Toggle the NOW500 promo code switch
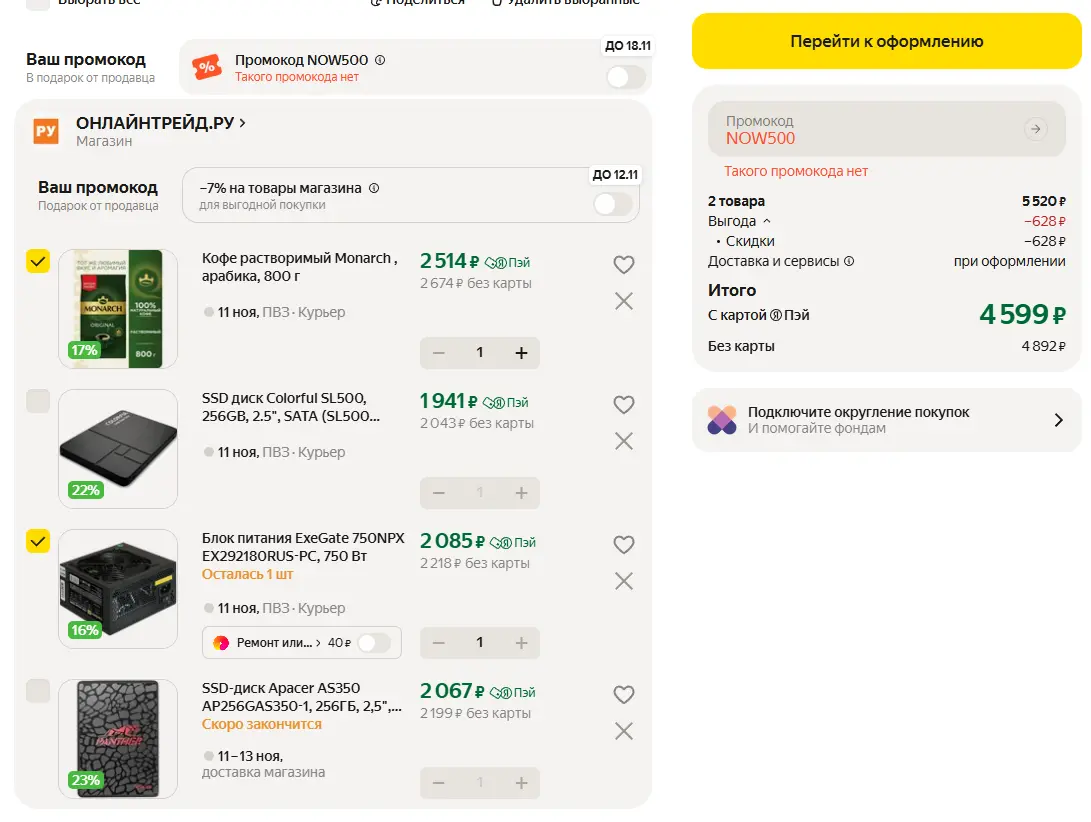The height and width of the screenshot is (822, 1091). pos(626,77)
